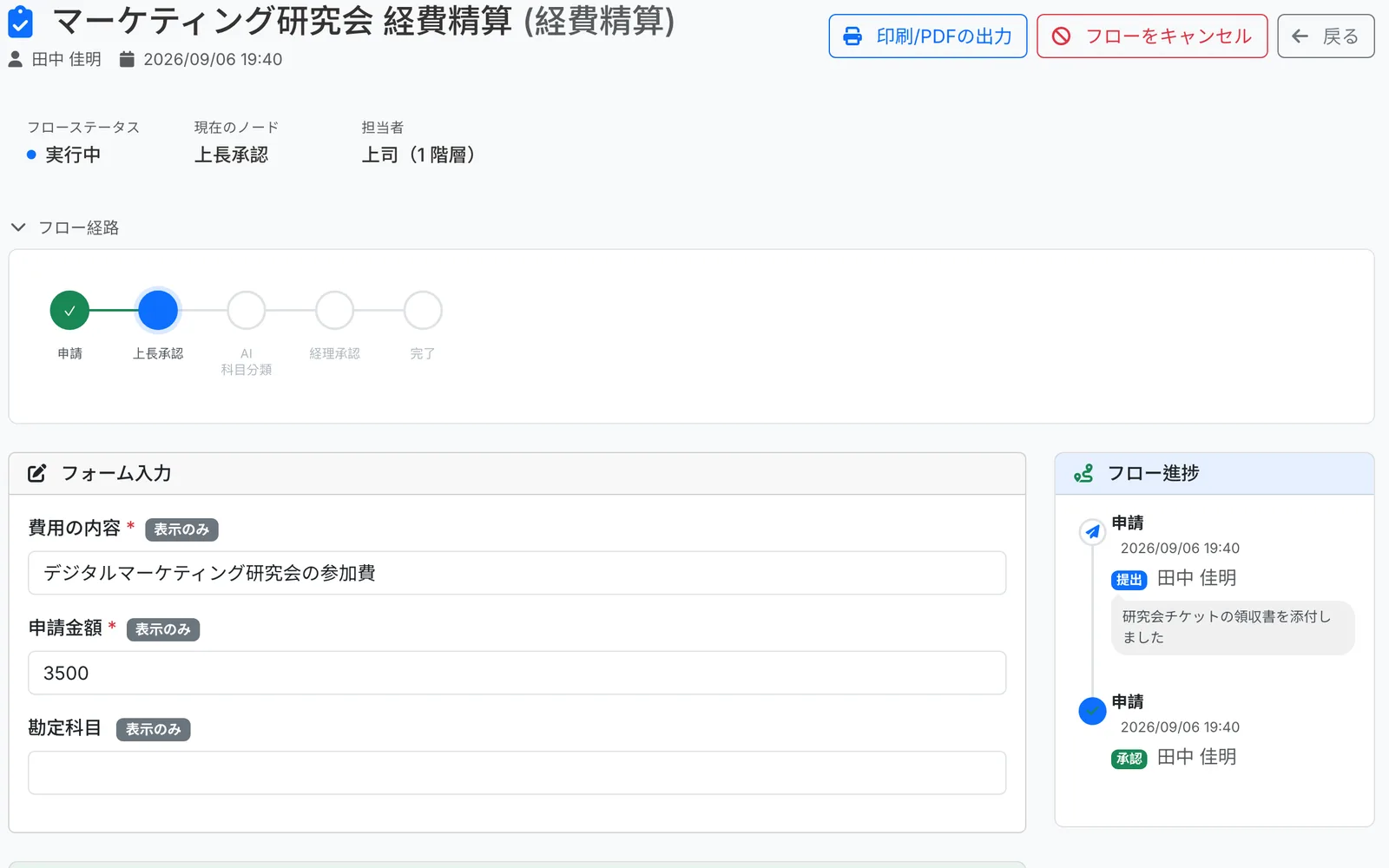This screenshot has width=1389, height=868.
Task: Click the paper plane icon in the progress timeline
Action: click(1092, 532)
